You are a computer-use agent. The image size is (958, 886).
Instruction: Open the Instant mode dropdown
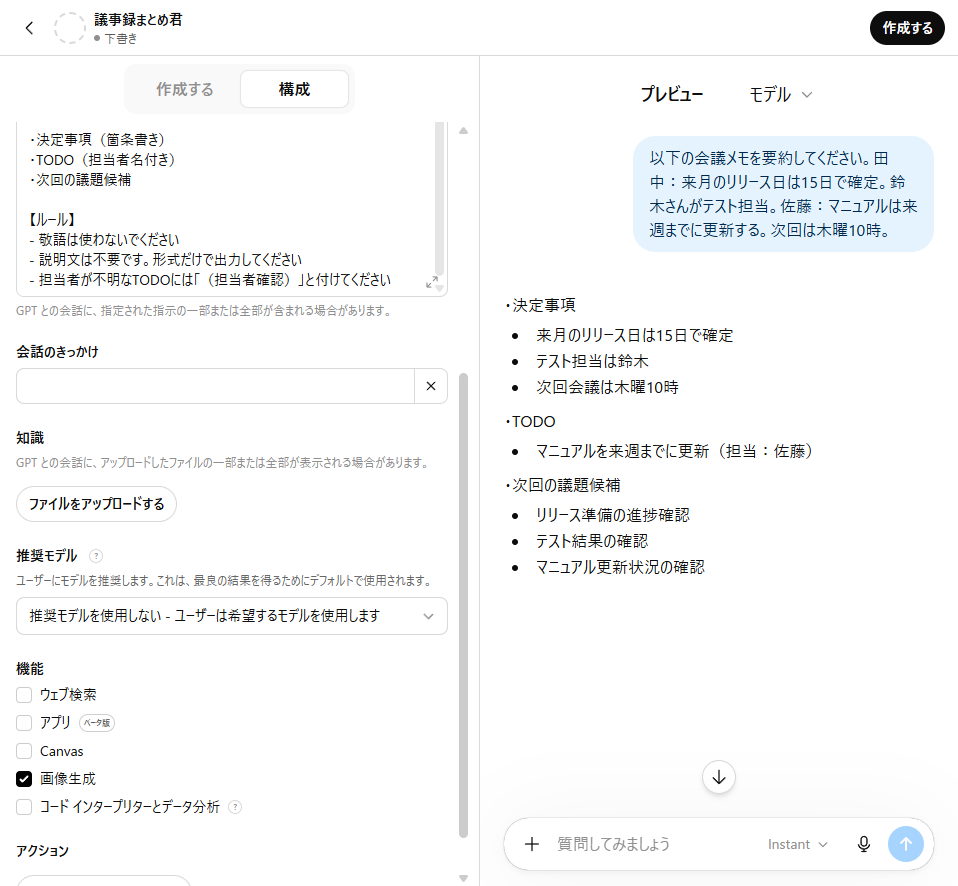[x=797, y=844]
